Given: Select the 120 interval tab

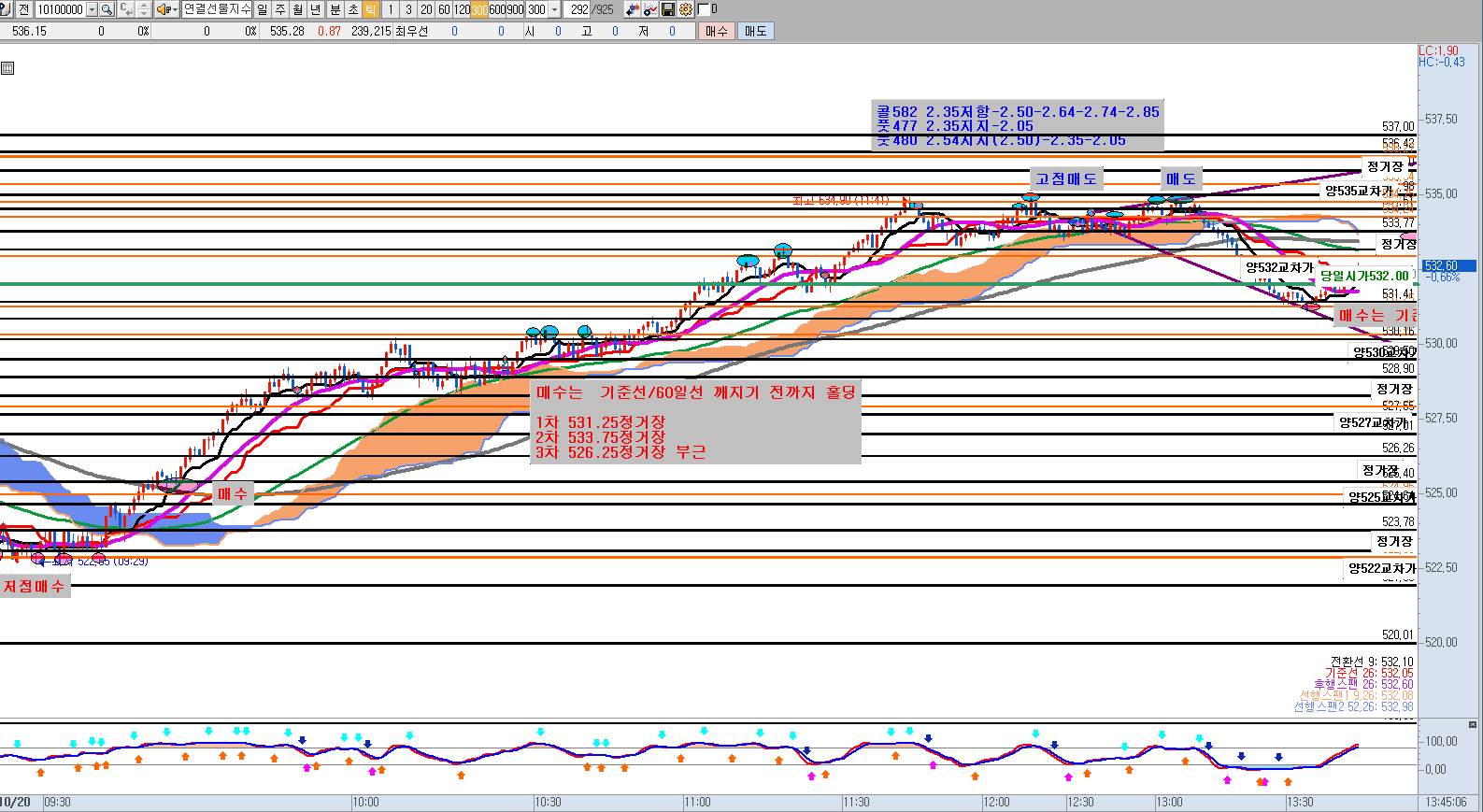Looking at the screenshot, I should click(462, 9).
